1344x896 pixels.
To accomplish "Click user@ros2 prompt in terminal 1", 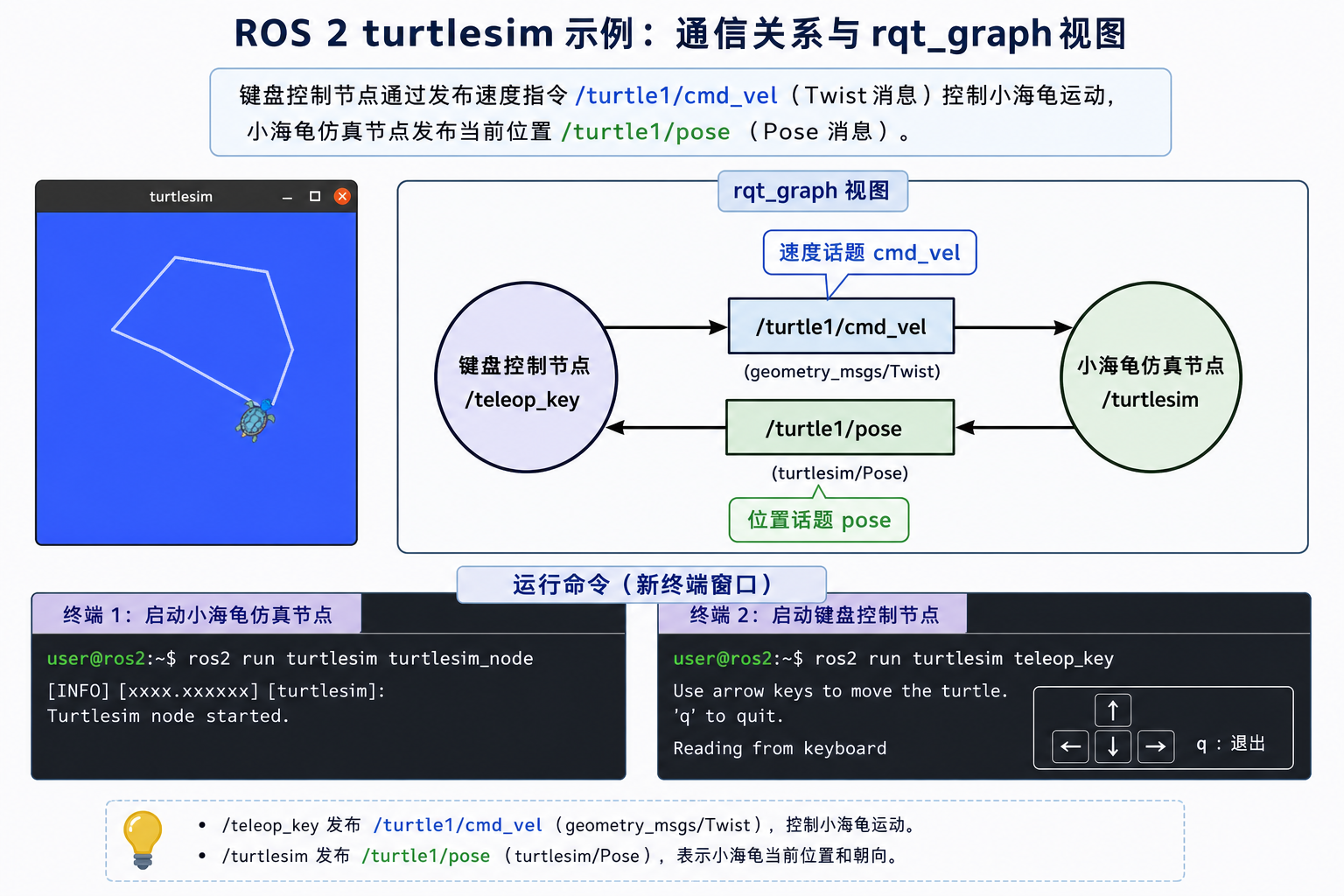I will tap(96, 658).
